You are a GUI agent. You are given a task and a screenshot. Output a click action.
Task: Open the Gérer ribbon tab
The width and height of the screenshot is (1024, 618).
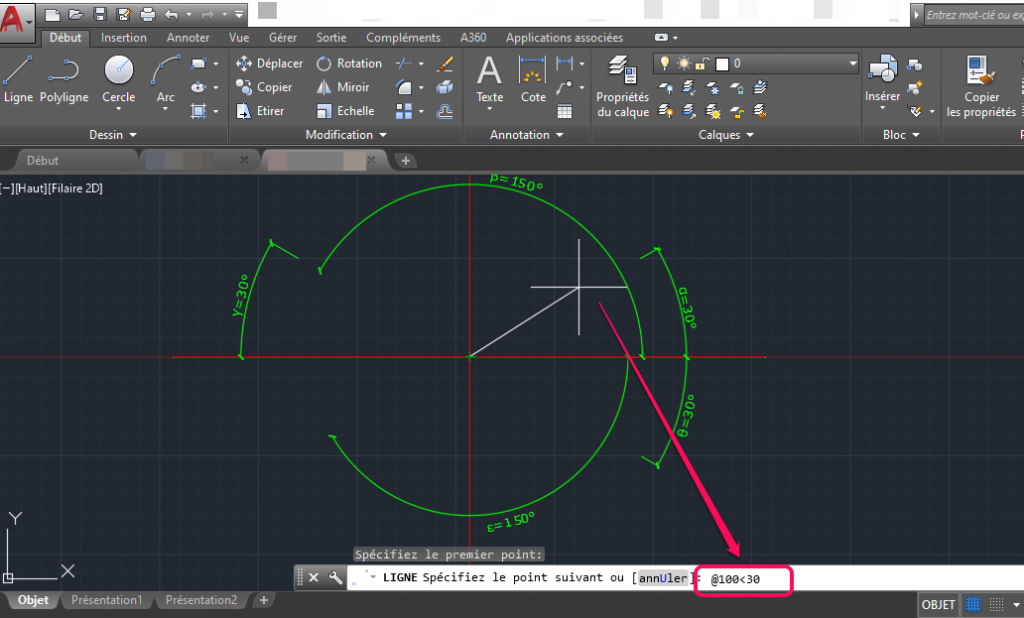coord(283,38)
